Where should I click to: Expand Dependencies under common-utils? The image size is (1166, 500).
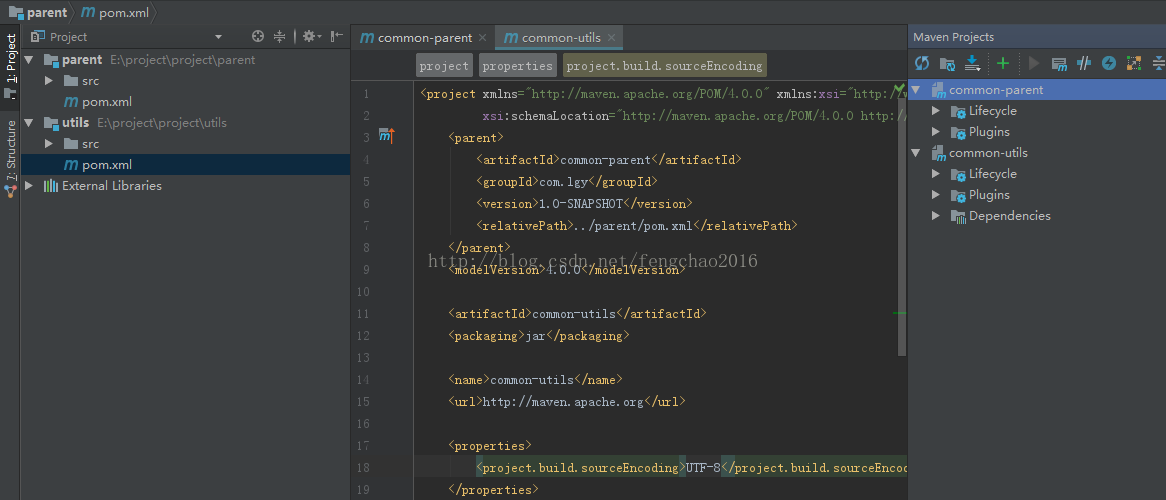coord(936,216)
